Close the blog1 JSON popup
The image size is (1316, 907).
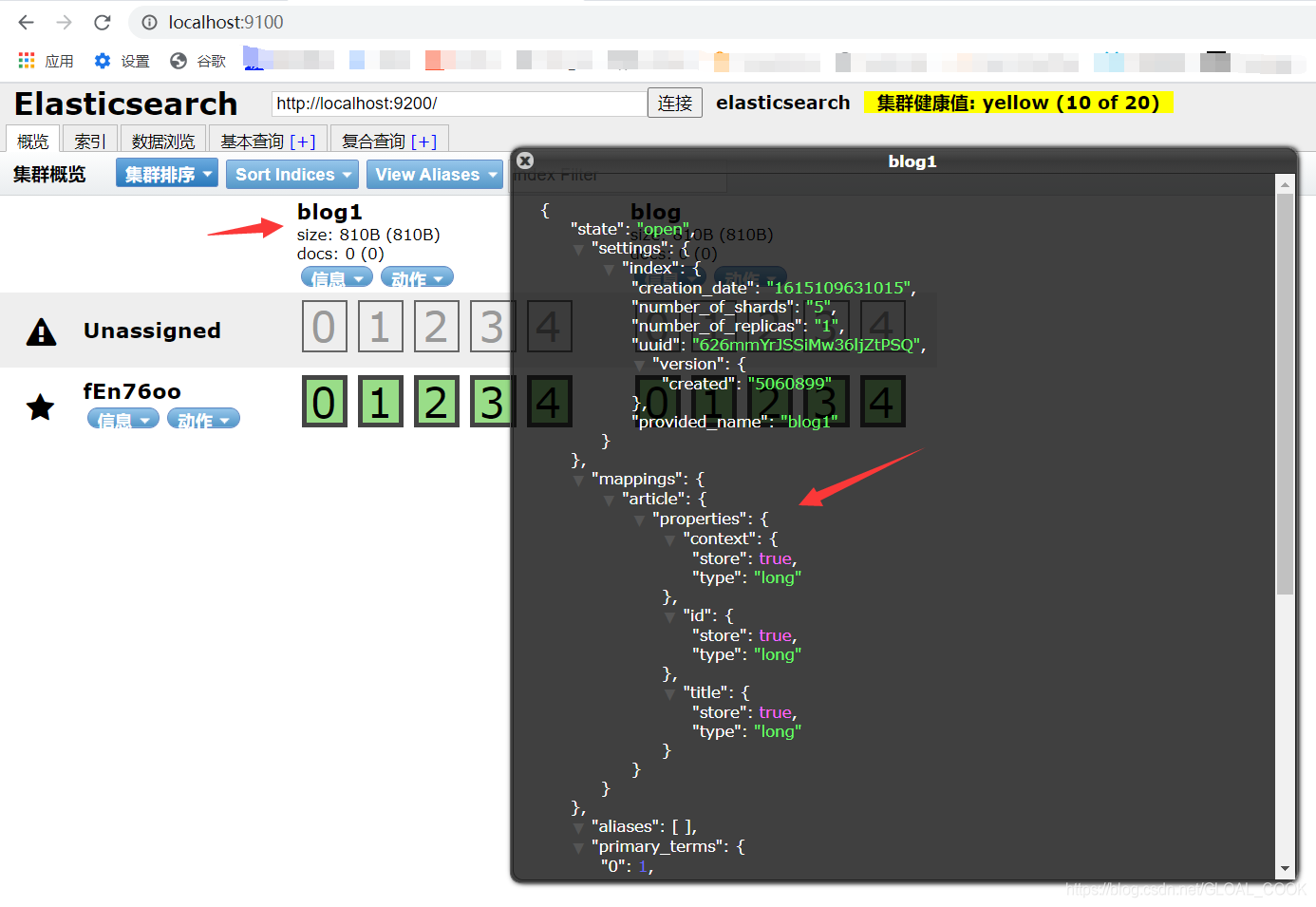[525, 161]
